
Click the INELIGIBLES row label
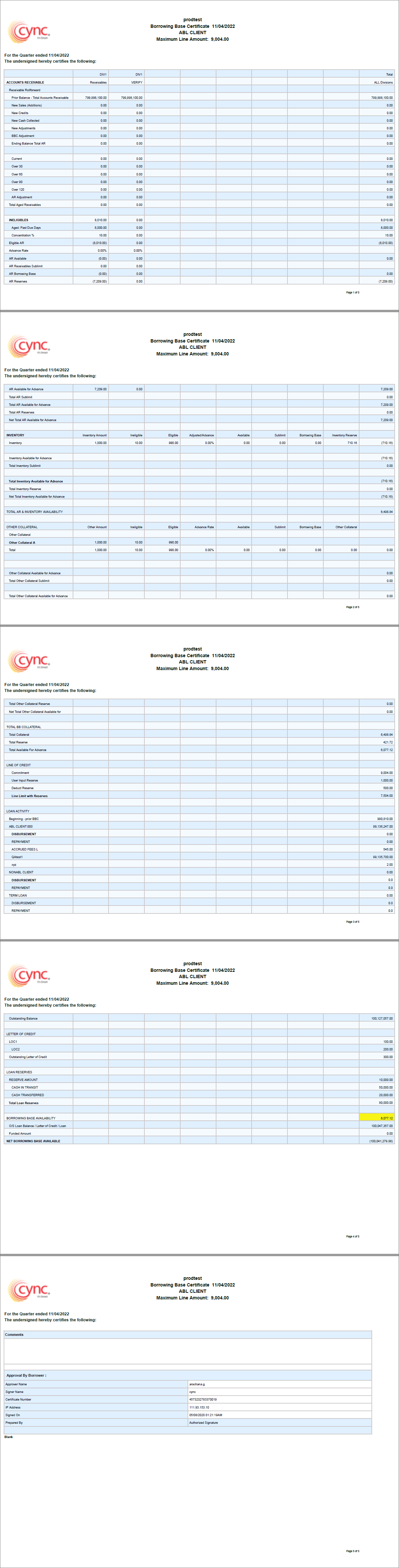(x=18, y=220)
